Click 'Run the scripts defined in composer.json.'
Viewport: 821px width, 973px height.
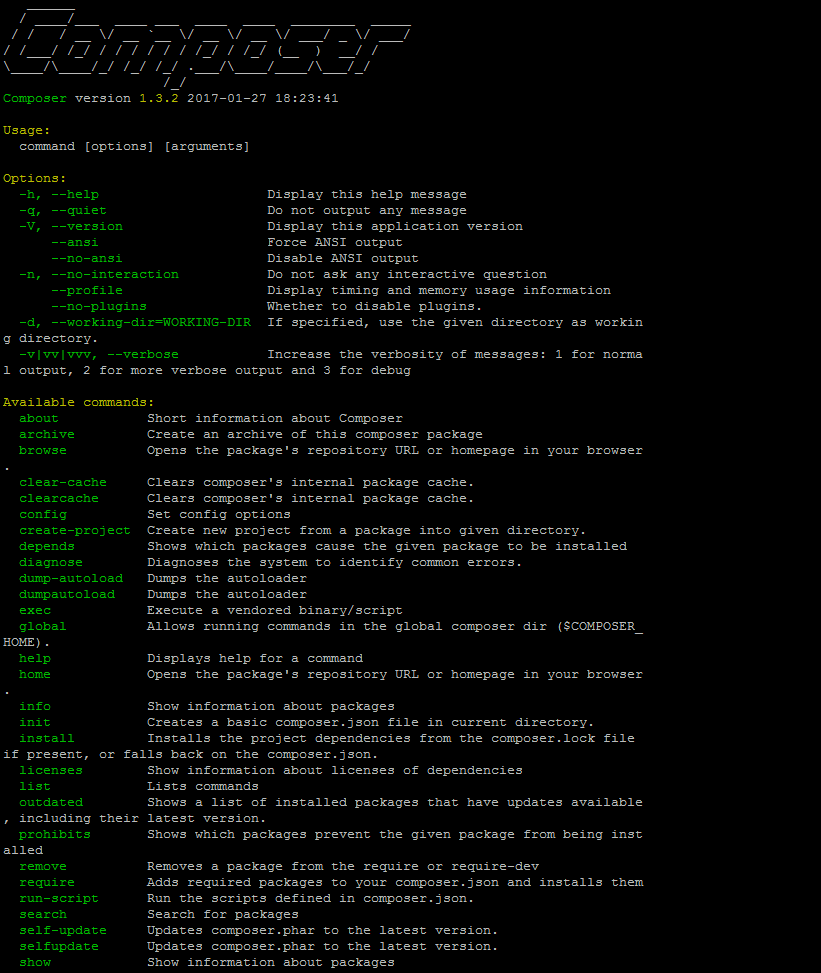coord(310,899)
